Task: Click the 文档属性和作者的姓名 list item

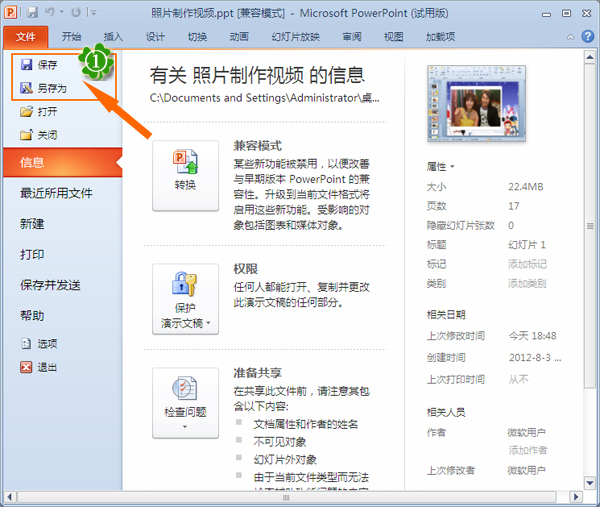Action: tap(306, 424)
